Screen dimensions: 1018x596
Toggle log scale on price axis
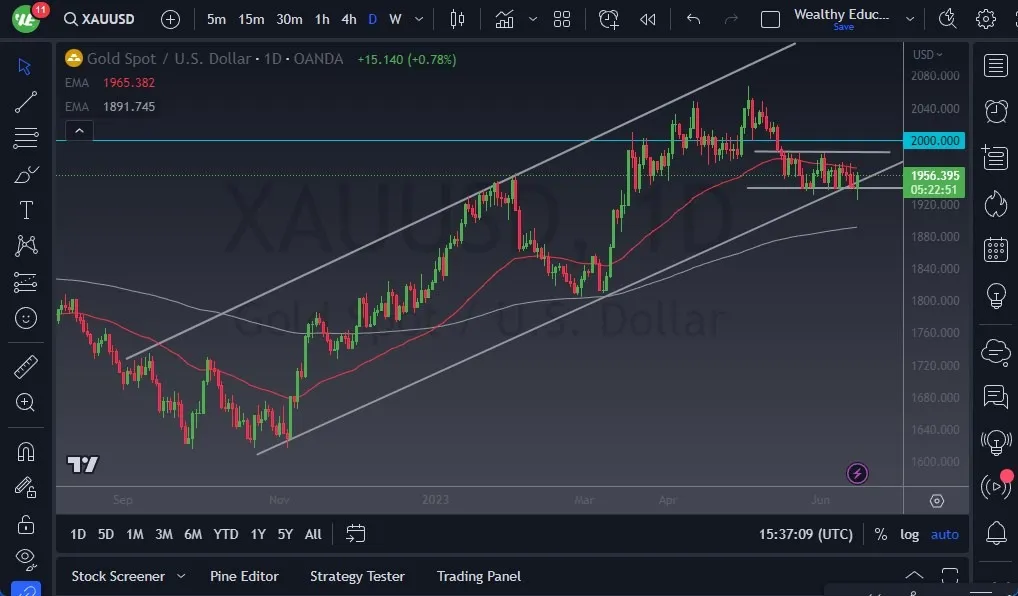909,534
